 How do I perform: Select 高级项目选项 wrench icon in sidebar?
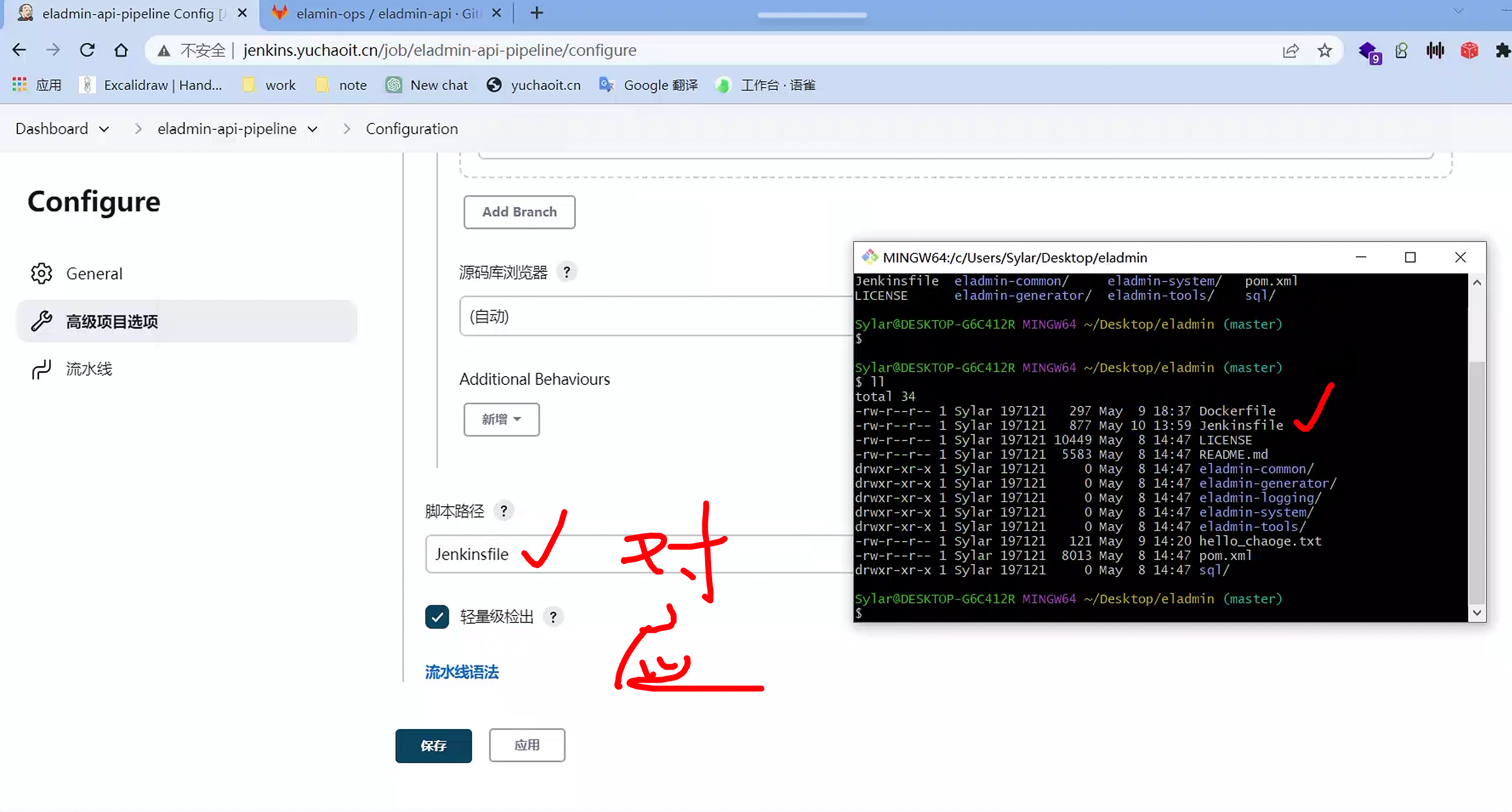pyautogui.click(x=41, y=321)
